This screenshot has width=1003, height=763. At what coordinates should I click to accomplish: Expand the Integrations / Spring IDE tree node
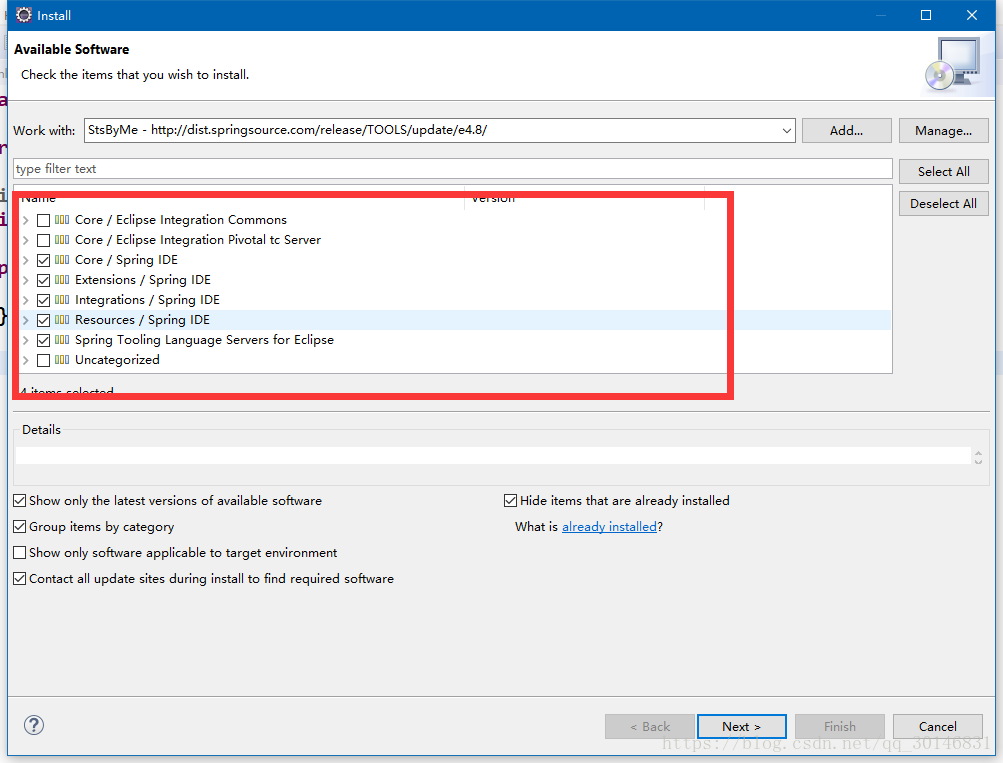click(x=25, y=299)
